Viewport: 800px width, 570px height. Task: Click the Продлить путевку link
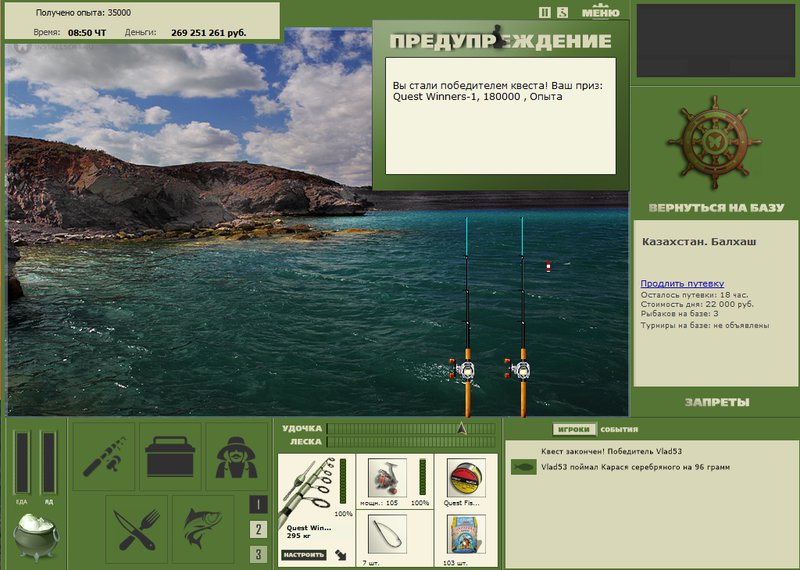coord(682,284)
